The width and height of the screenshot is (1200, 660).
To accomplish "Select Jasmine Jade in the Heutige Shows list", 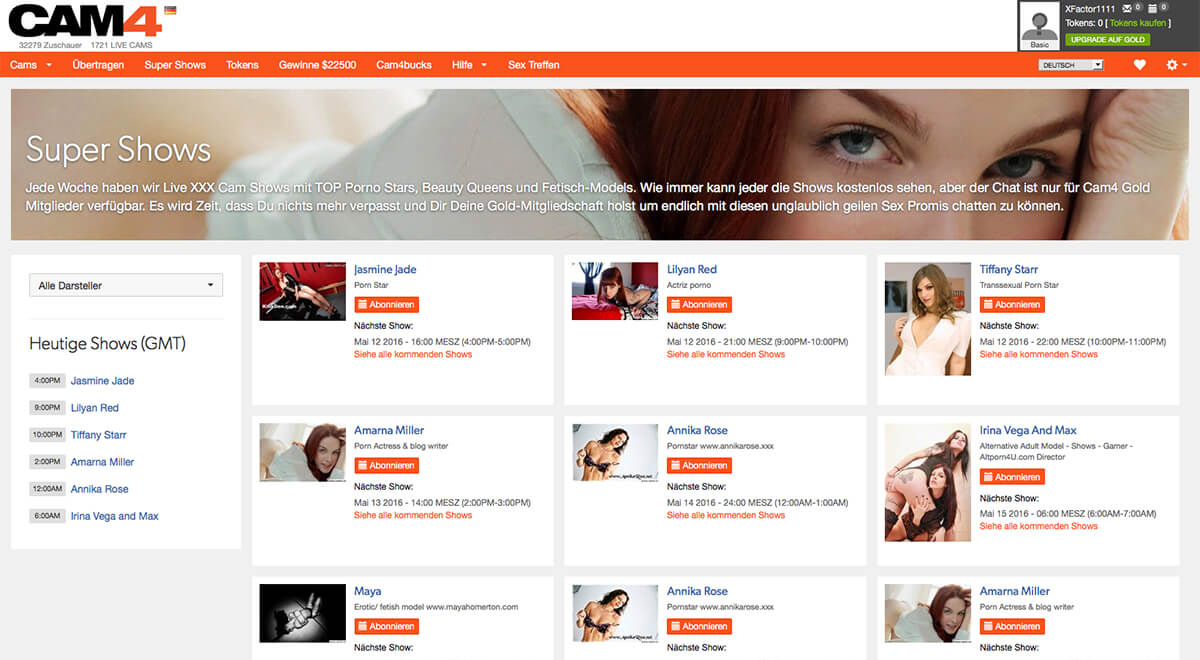I will pos(102,381).
